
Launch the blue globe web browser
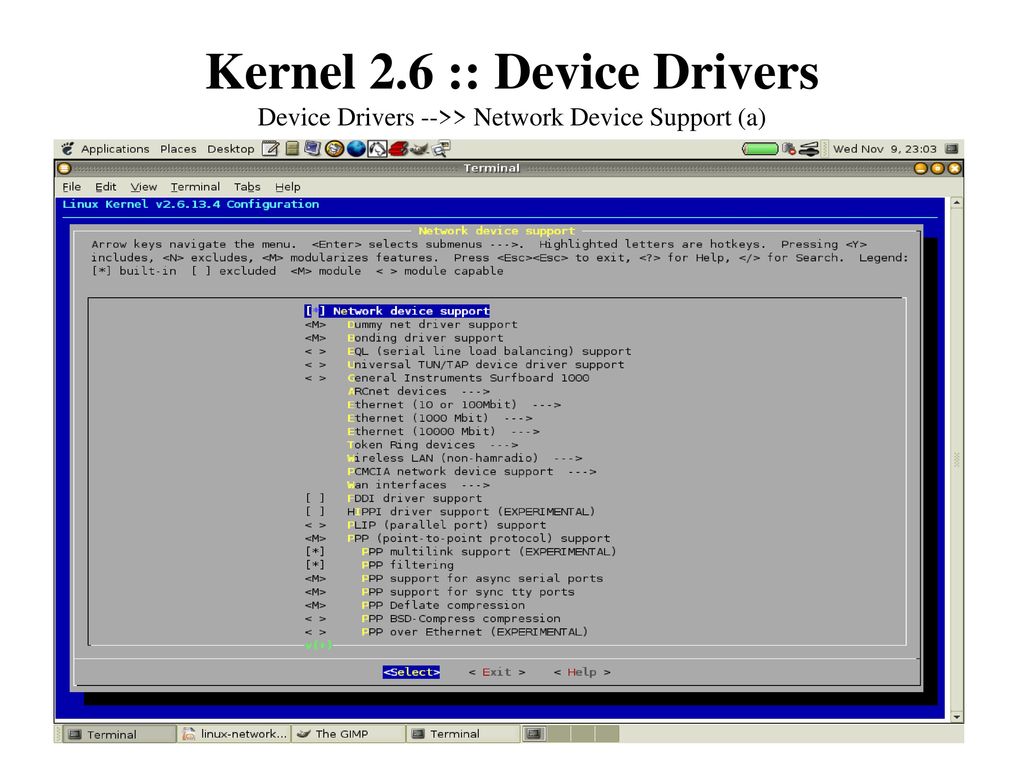coord(356,149)
